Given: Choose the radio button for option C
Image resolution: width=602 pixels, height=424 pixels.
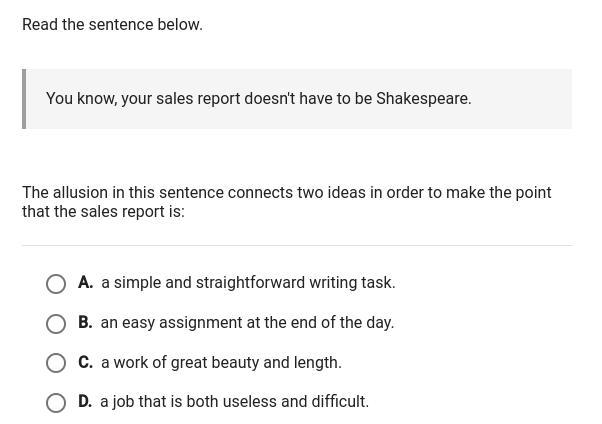Looking at the screenshot, I should point(56,363).
